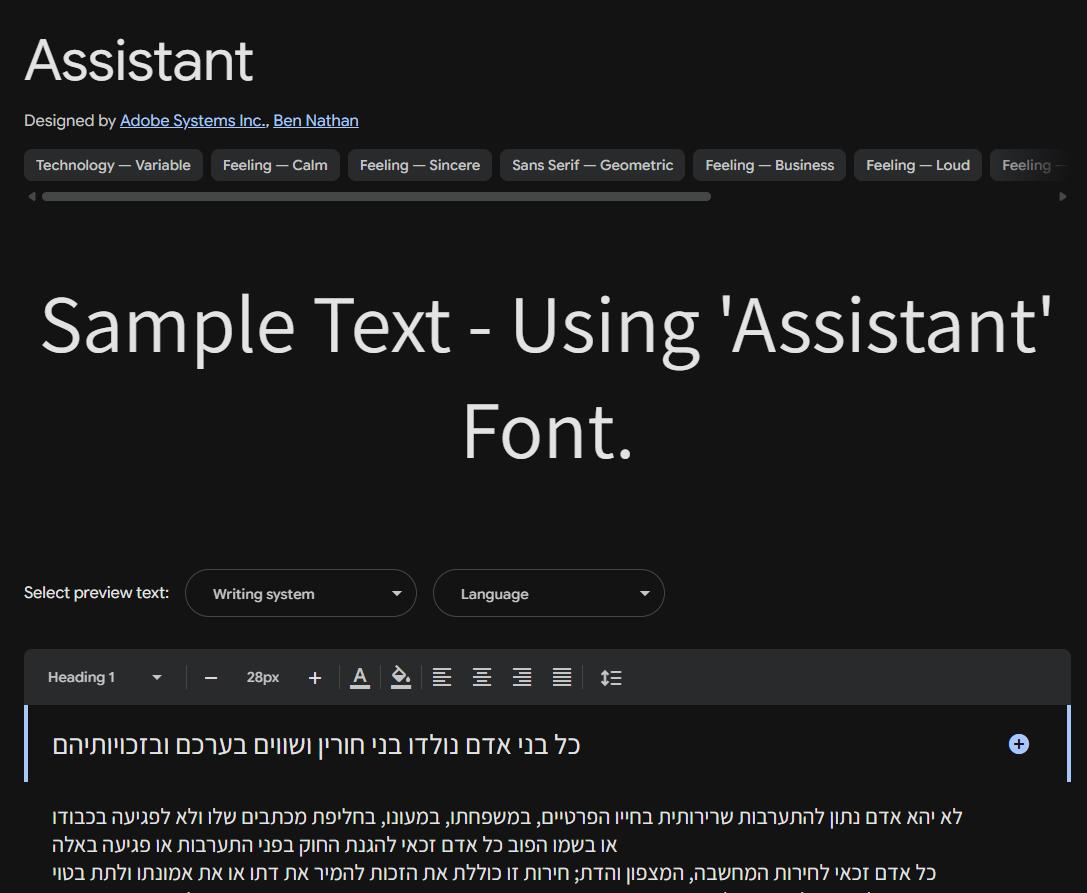Expand the Heading 1 style dropdown
This screenshot has height=893, width=1087.
105,677
